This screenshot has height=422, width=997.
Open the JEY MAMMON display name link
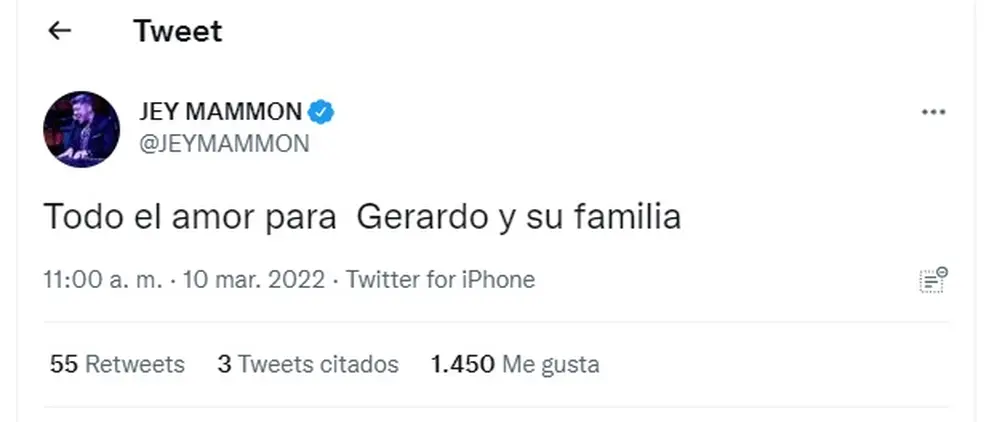coord(221,112)
